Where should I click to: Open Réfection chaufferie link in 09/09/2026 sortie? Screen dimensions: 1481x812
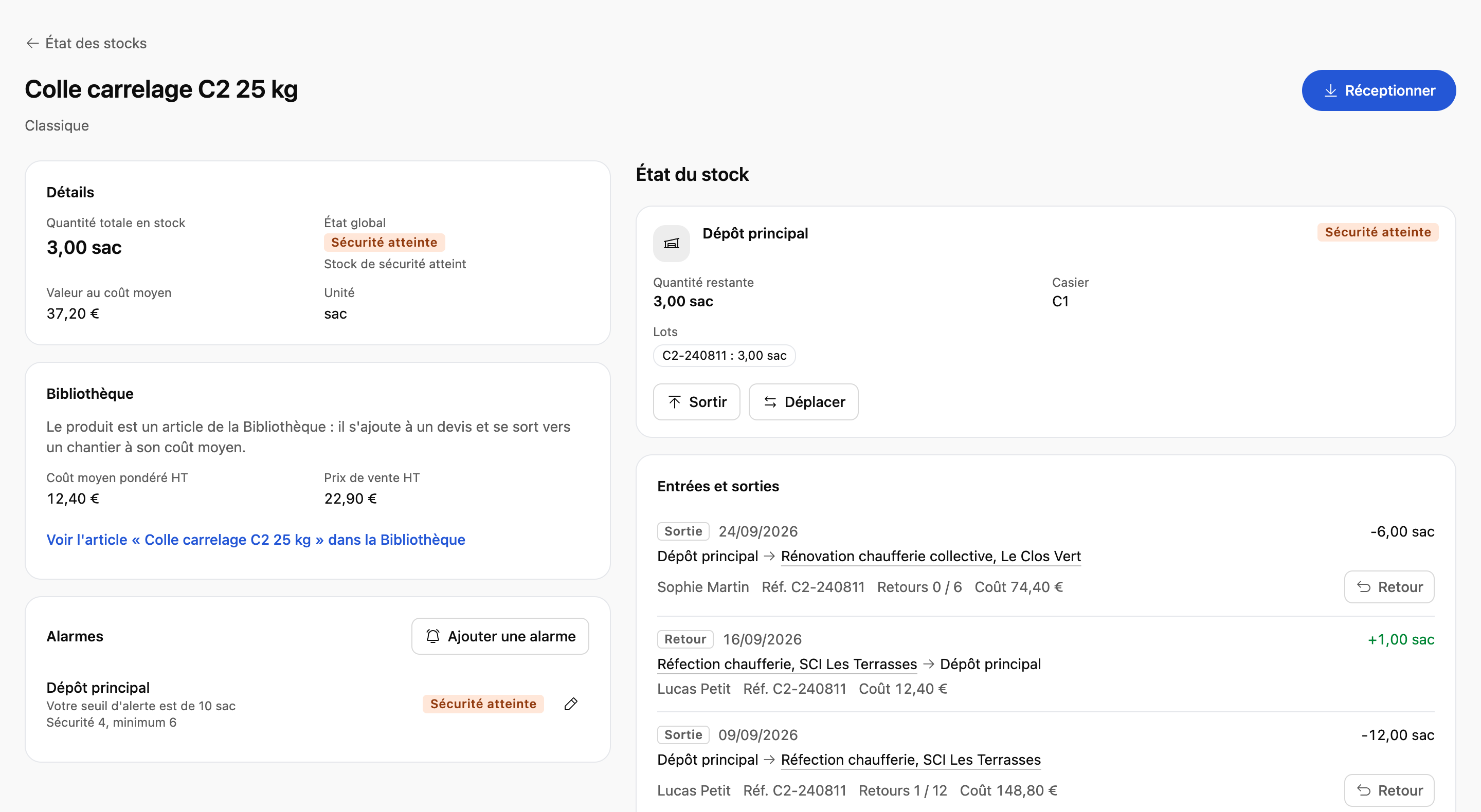coord(910,760)
